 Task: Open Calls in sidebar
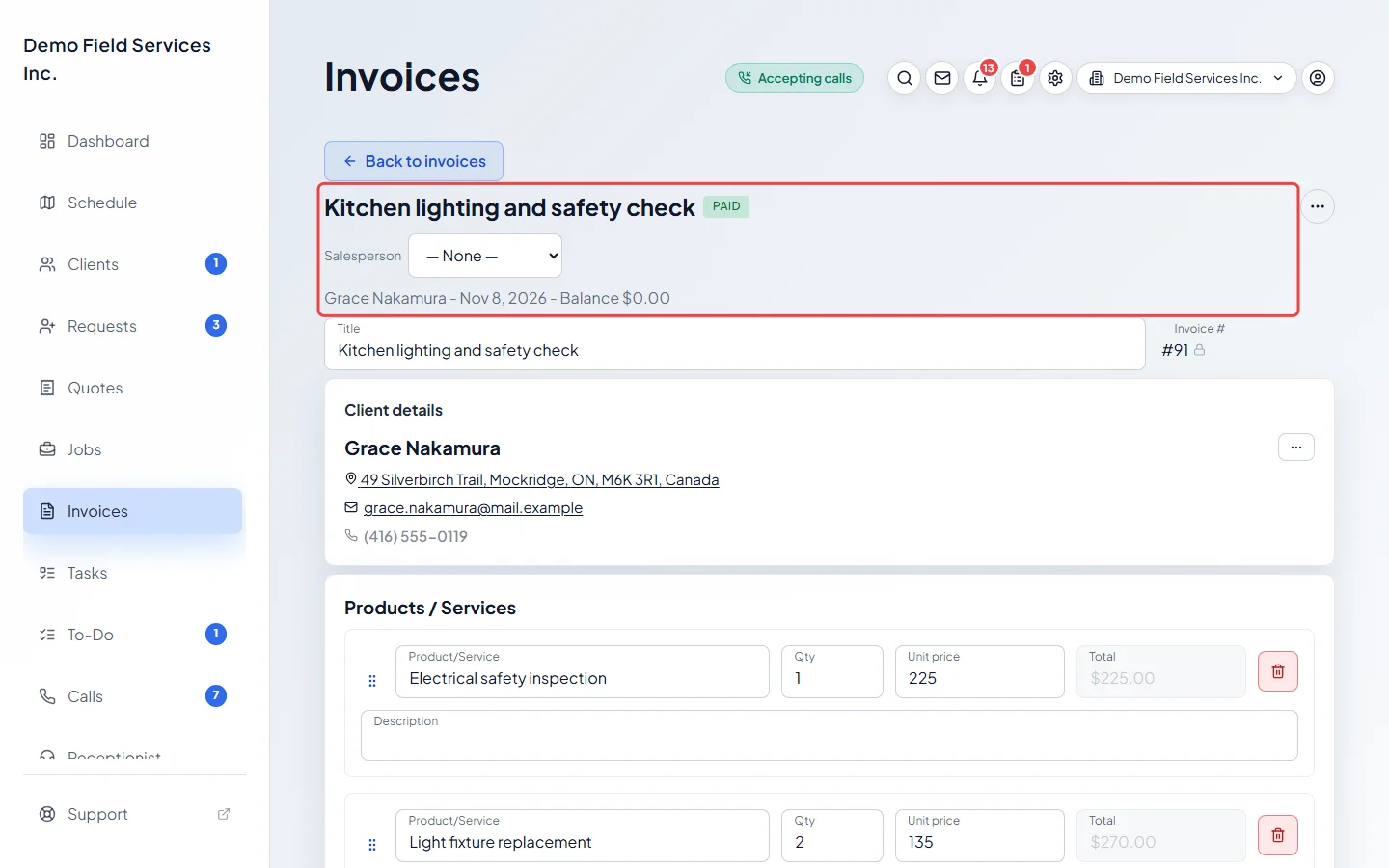133,696
